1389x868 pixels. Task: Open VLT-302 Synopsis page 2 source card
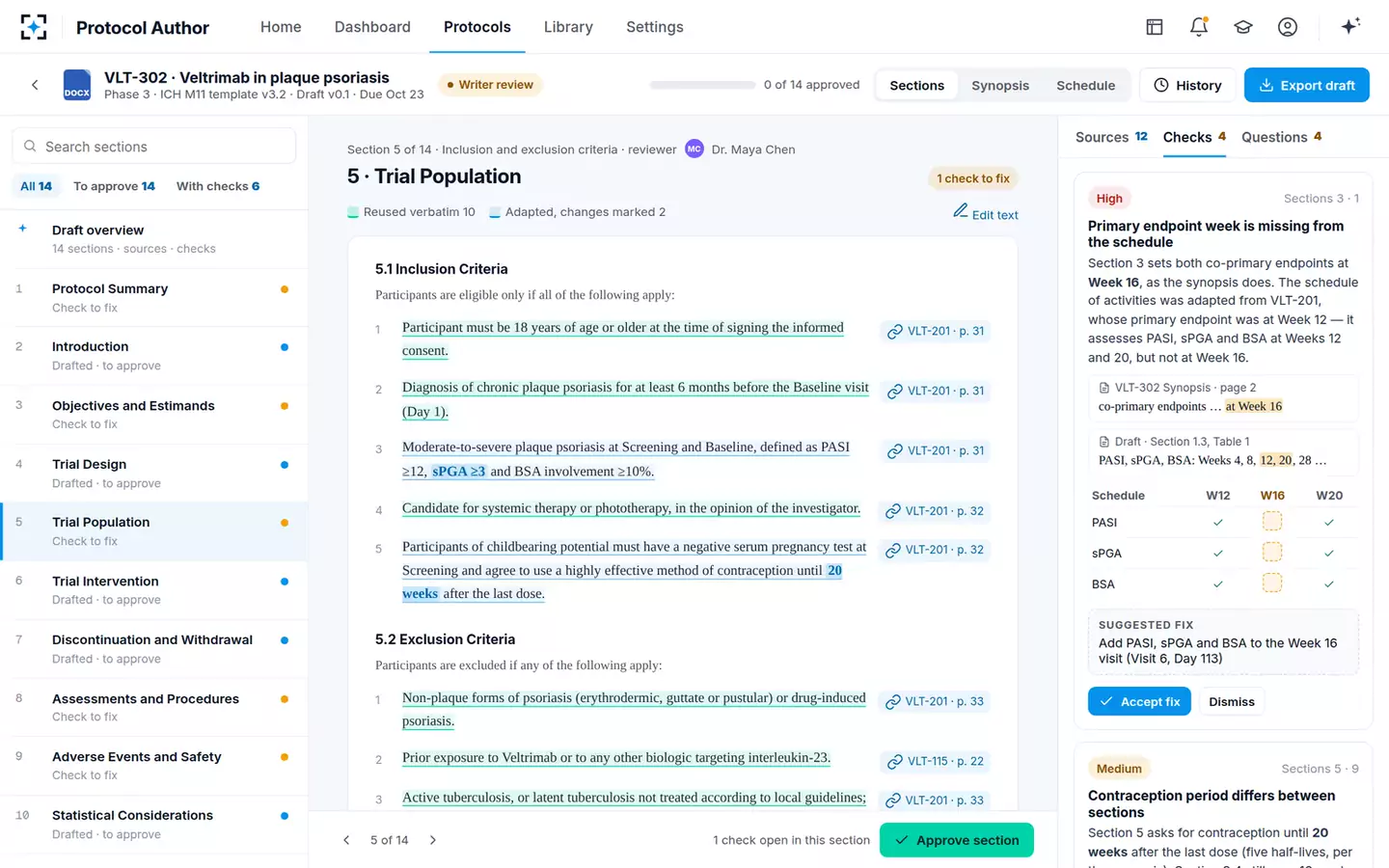(1223, 396)
